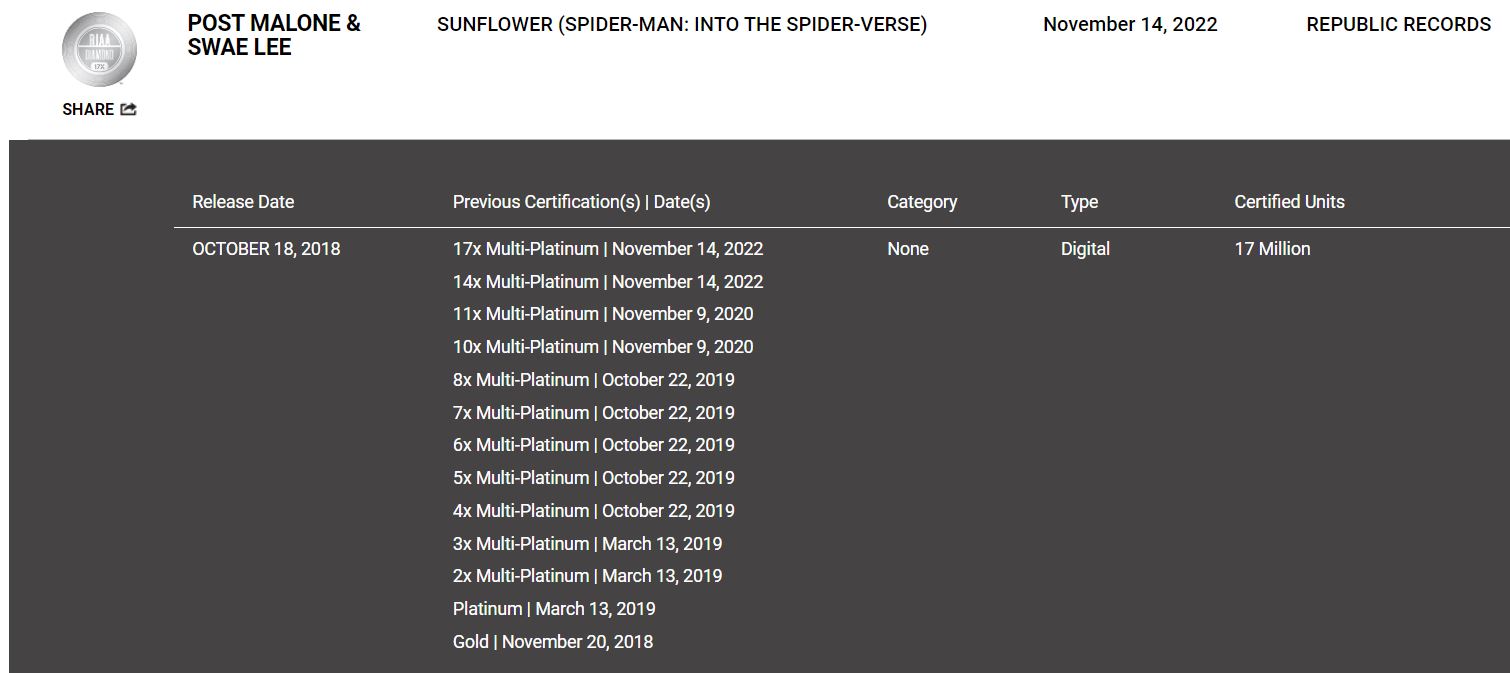Click the October 18, 2018 release date value
Screen dimensions: 1510x673
pyautogui.click(x=266, y=249)
